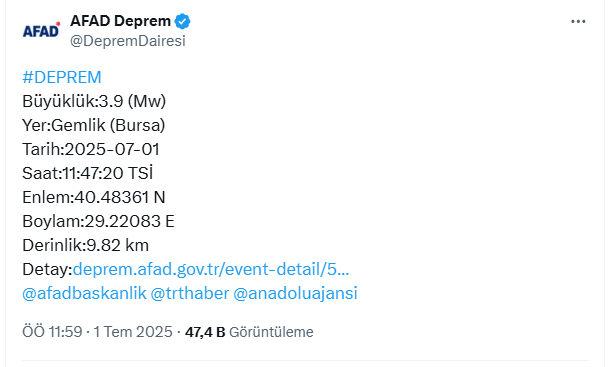Click the Enlem:40.48361 N text line
Screen dimensions: 615x367
(x=94, y=197)
